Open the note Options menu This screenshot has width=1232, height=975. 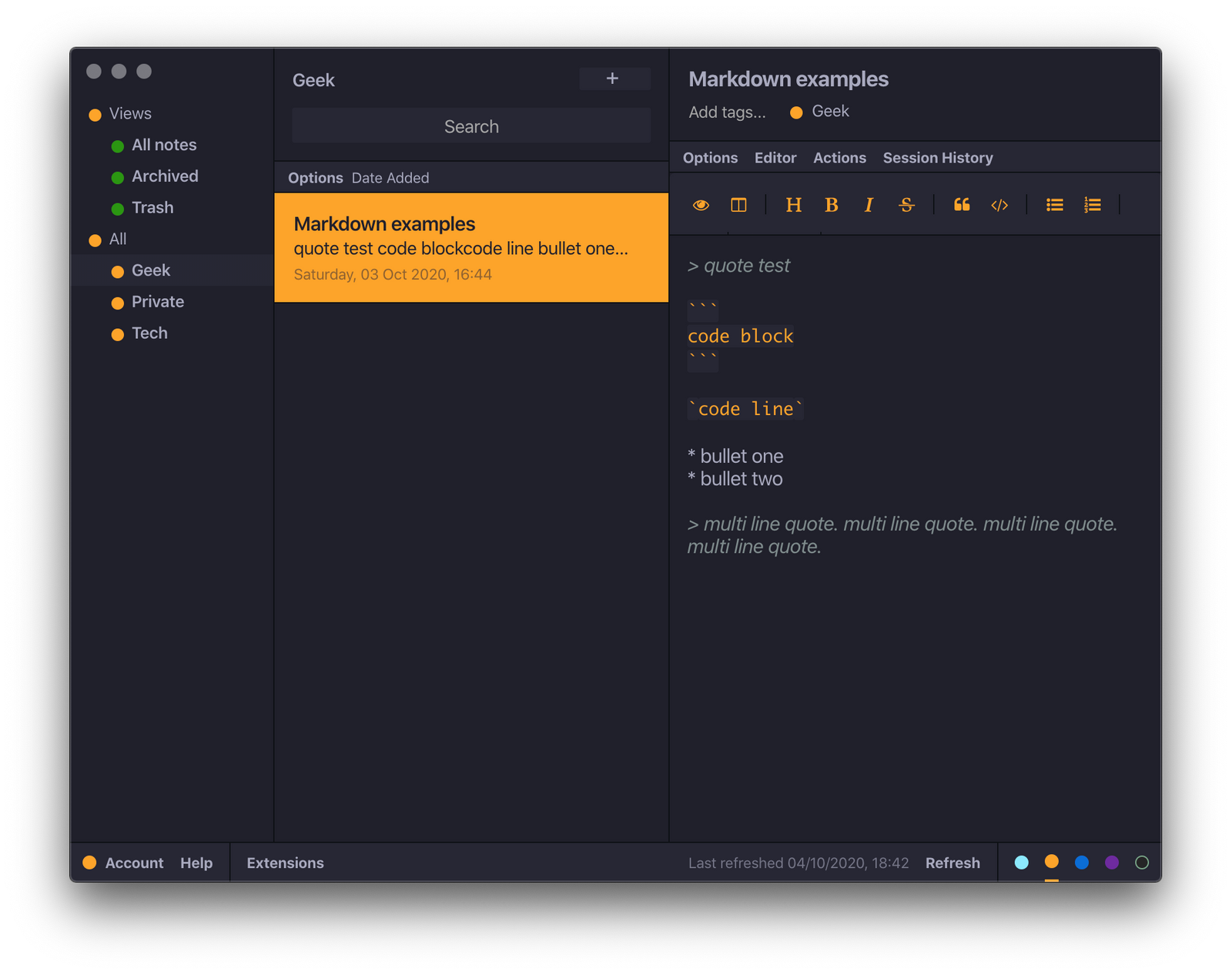click(709, 157)
